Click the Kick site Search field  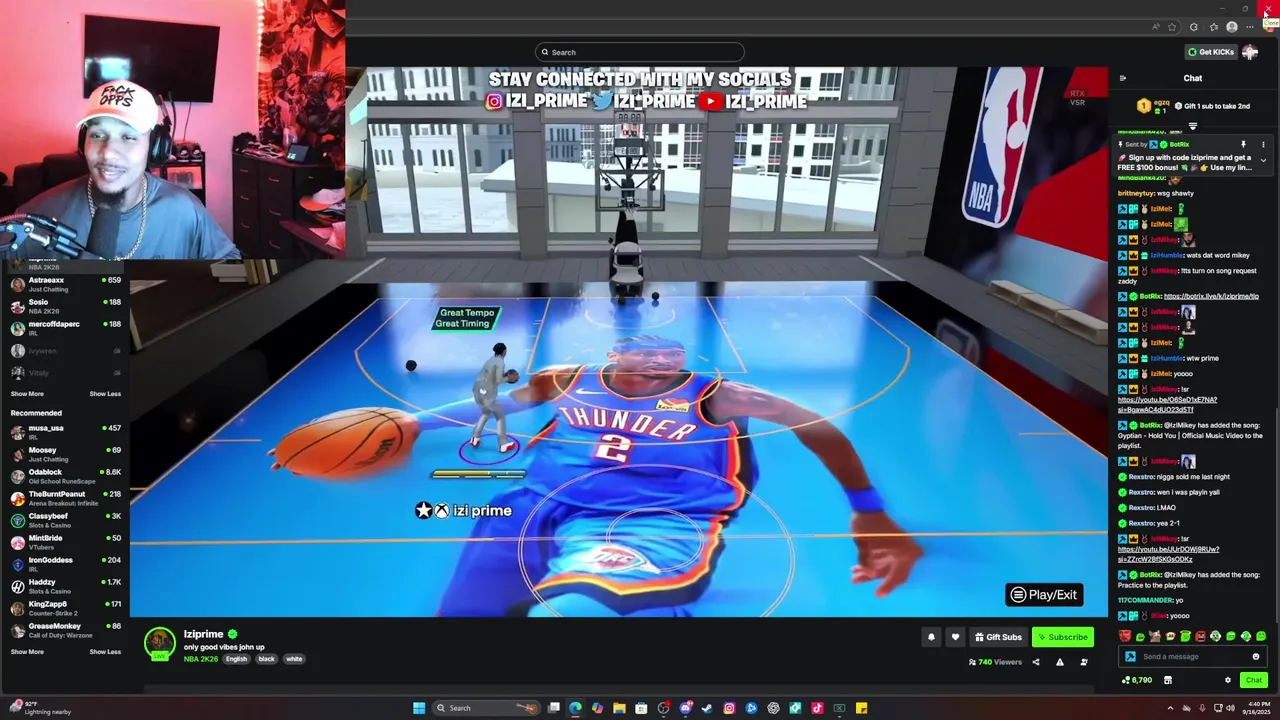pos(640,52)
